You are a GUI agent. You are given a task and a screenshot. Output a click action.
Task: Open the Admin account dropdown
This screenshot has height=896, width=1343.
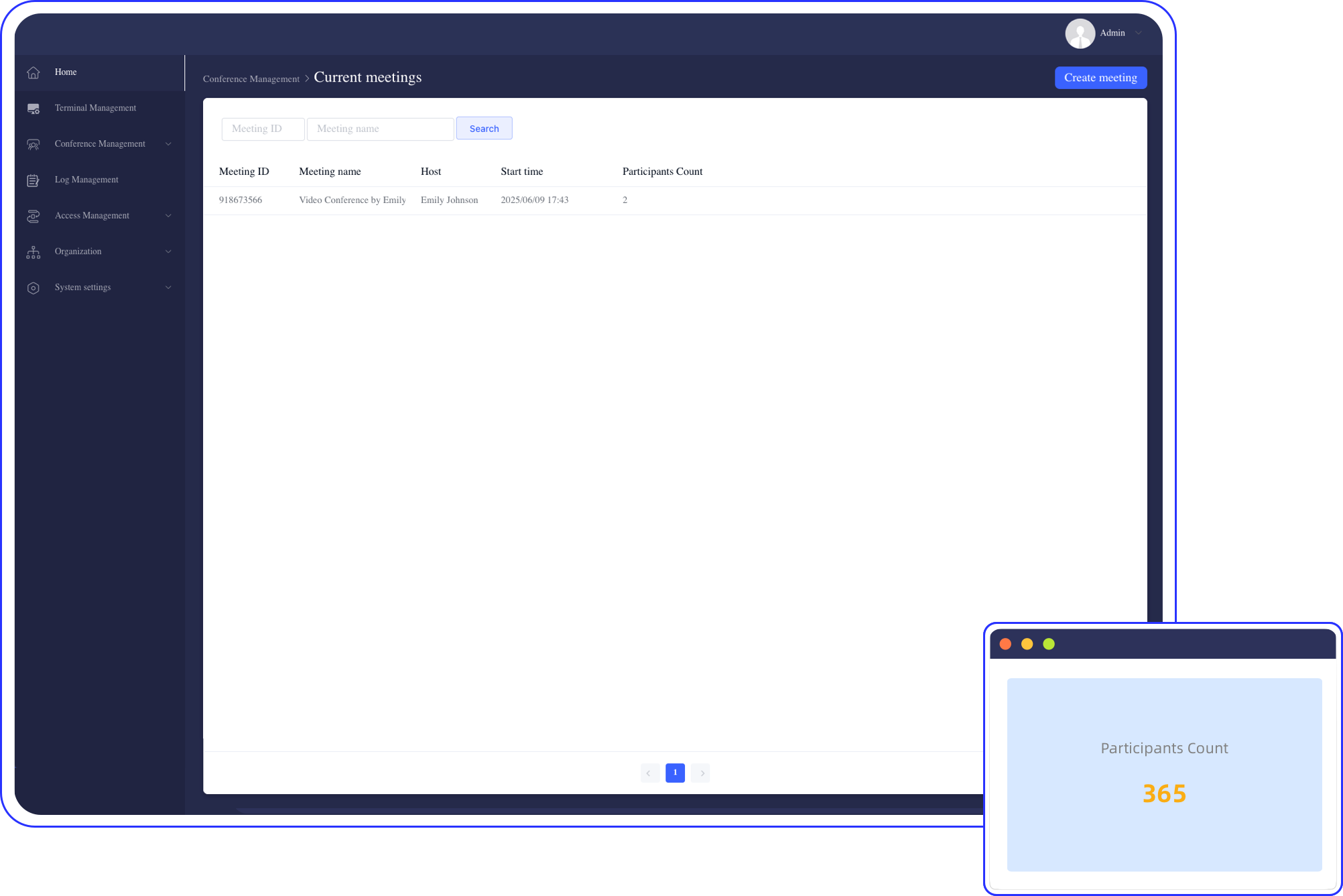click(1138, 33)
